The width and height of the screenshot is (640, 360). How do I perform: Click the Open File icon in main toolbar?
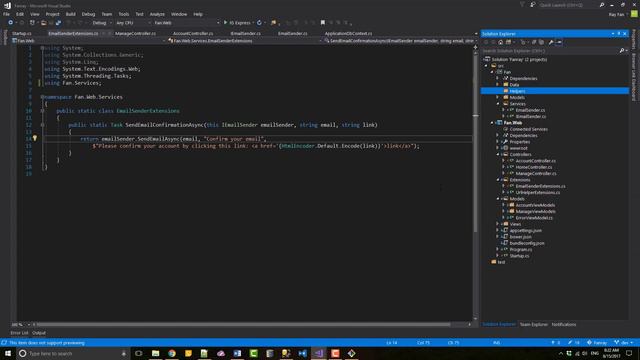click(44, 23)
